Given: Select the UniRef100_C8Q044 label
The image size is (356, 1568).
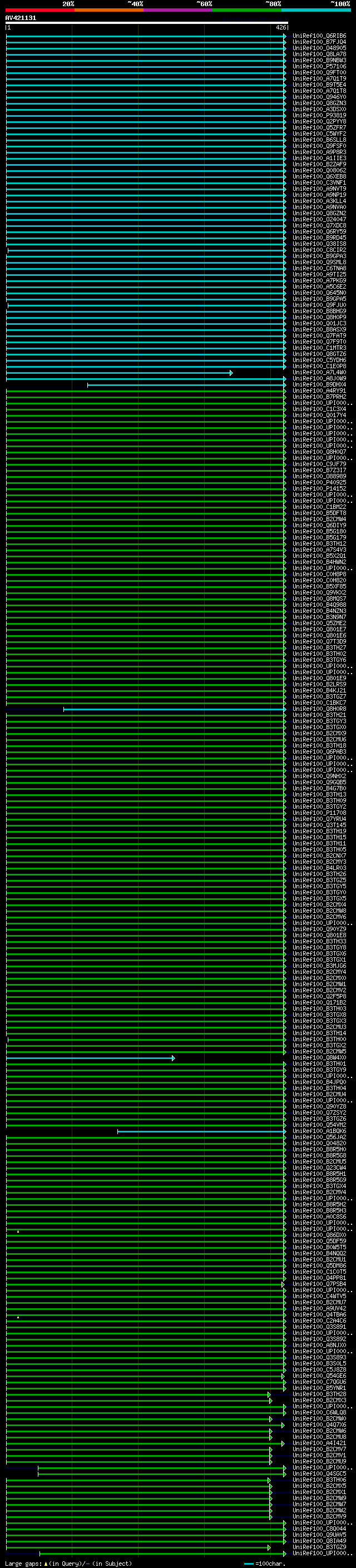Looking at the screenshot, I should pyautogui.click(x=319, y=1529).
